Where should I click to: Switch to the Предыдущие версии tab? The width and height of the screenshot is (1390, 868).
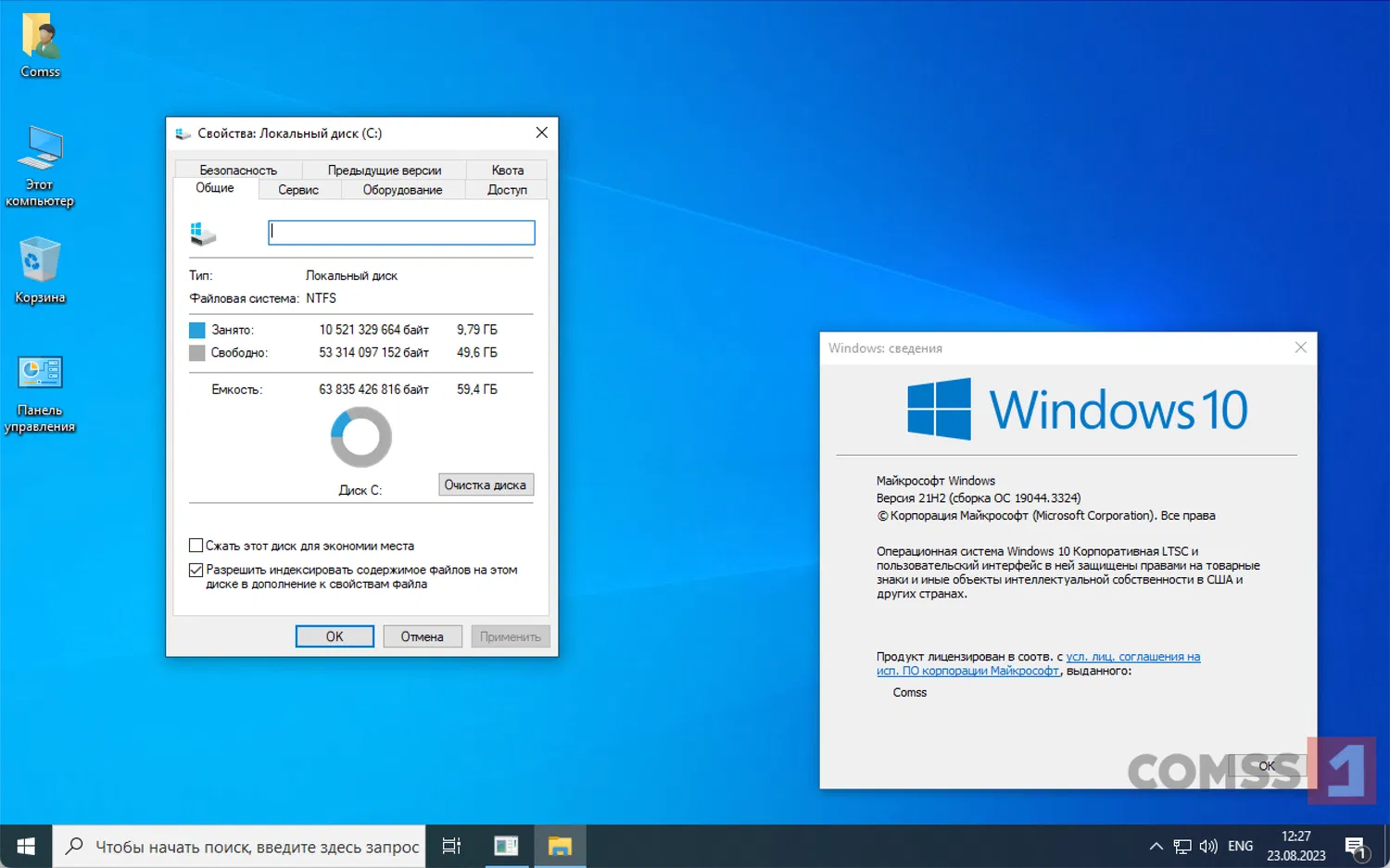385,170
